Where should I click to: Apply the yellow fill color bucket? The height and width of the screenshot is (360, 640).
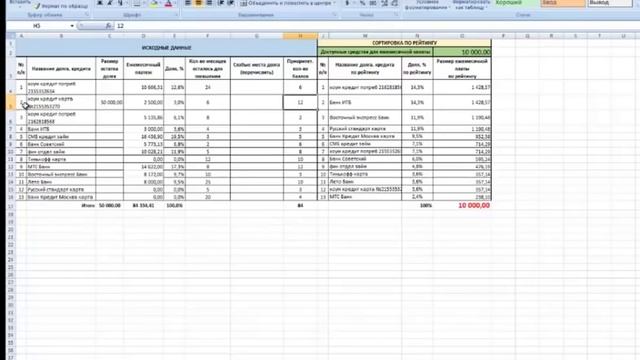point(154,3)
